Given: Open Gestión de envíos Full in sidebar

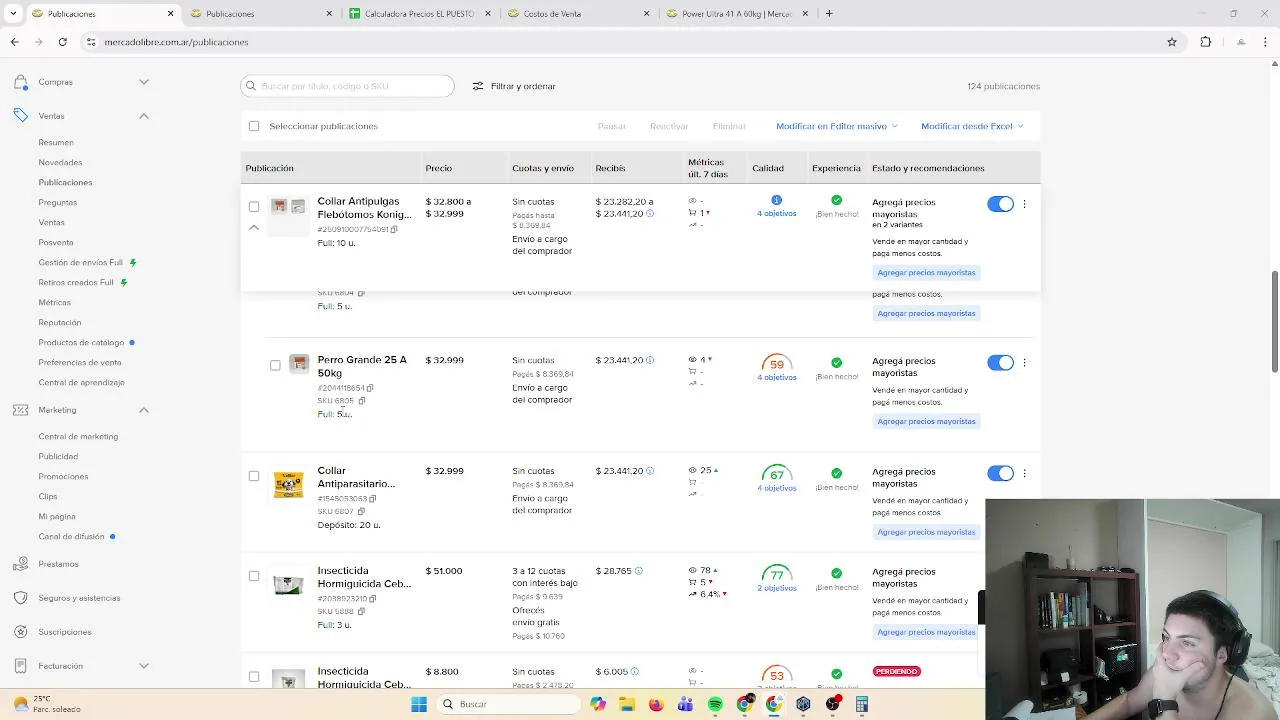Looking at the screenshot, I should pyautogui.click(x=81, y=262).
